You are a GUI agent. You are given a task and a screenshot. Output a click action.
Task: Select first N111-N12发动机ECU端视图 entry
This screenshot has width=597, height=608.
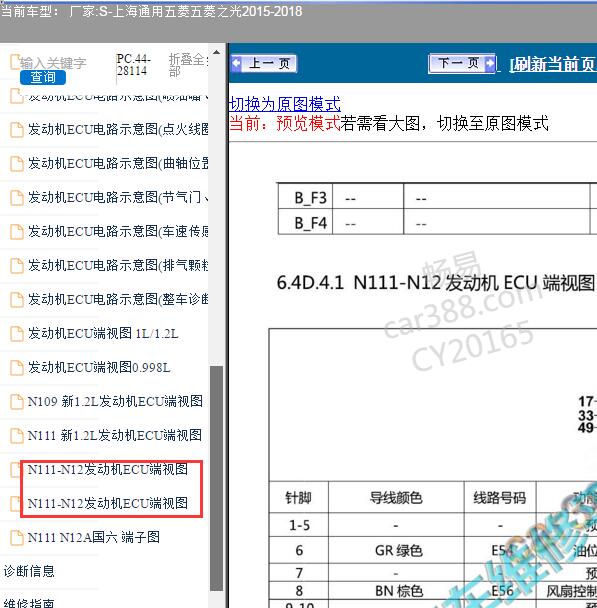tap(108, 470)
